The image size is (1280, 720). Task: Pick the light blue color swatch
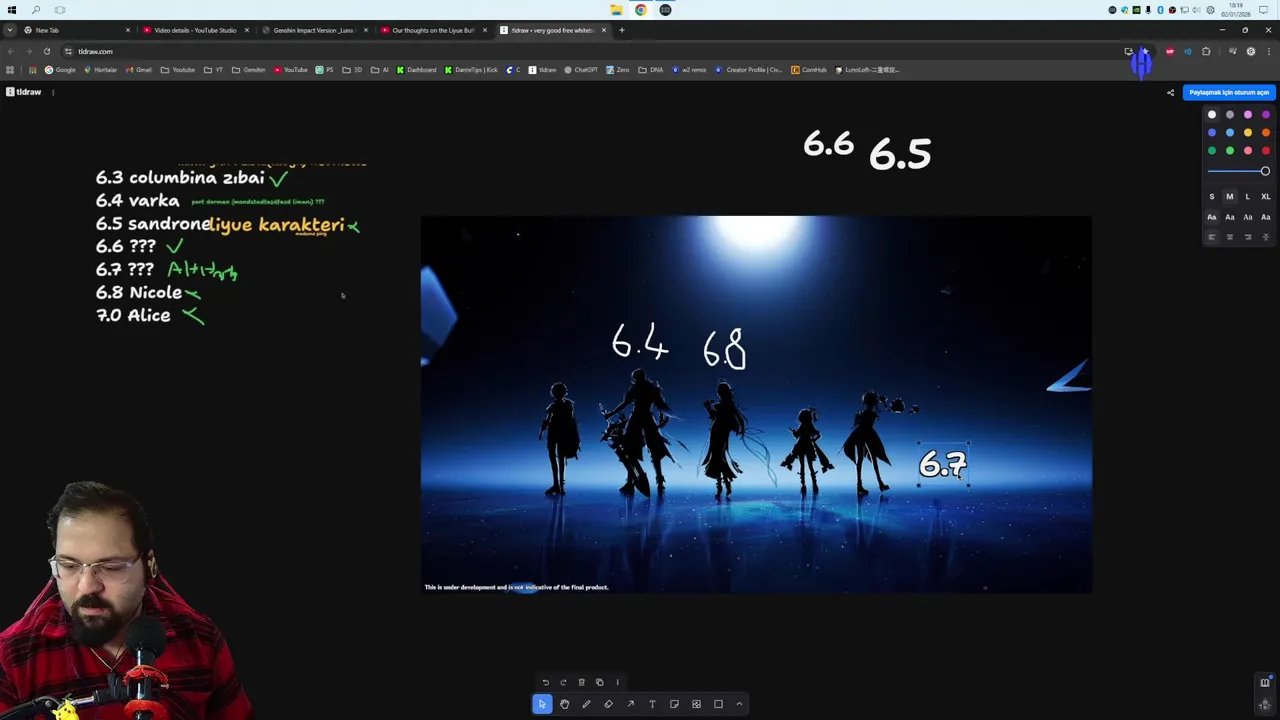pos(1230,133)
